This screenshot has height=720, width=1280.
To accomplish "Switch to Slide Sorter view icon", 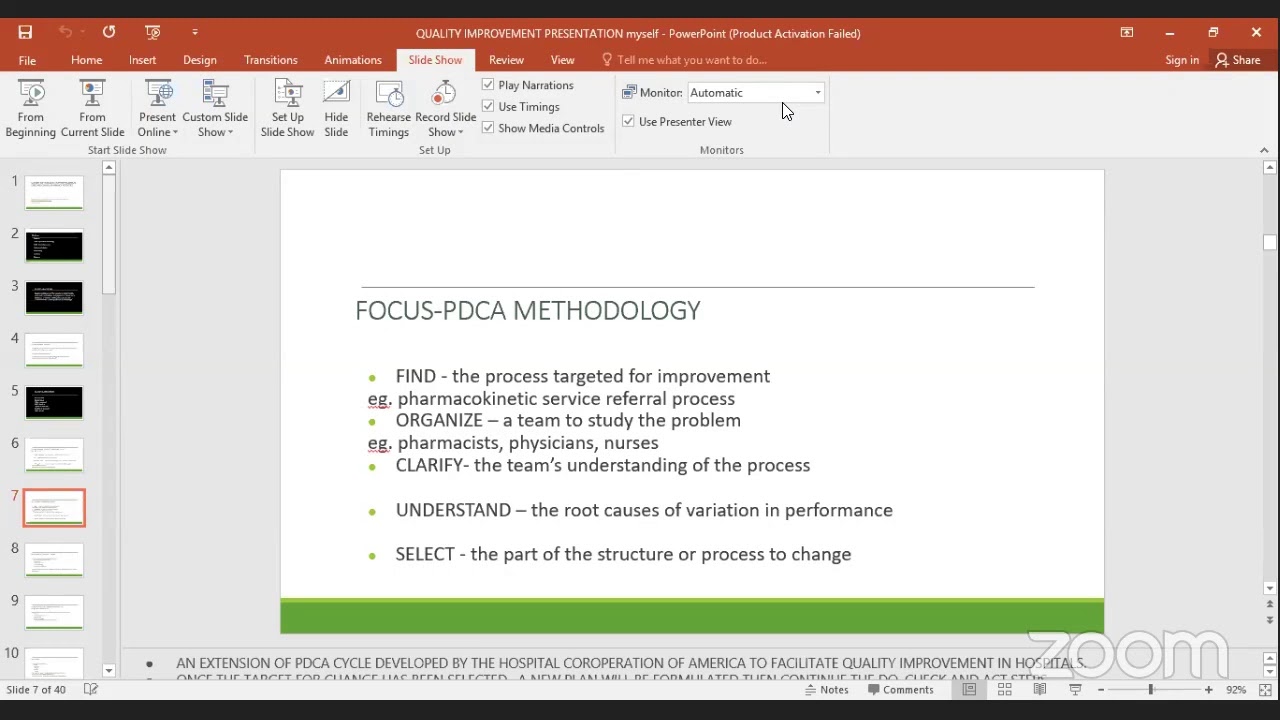I will pyautogui.click(x=1005, y=690).
